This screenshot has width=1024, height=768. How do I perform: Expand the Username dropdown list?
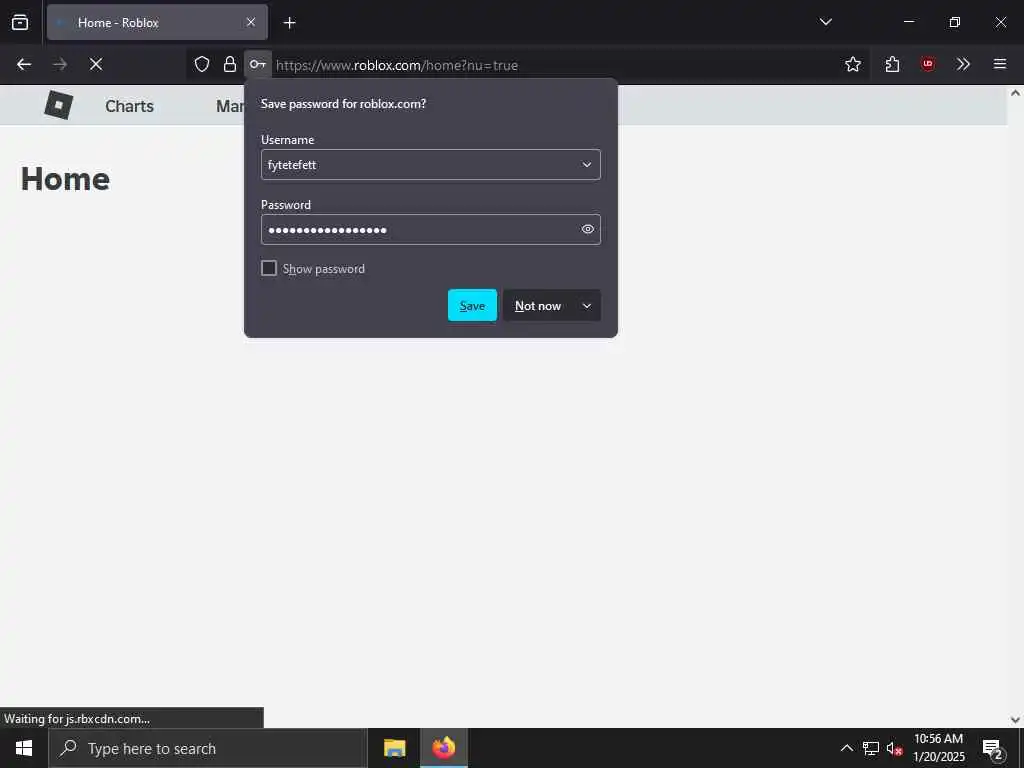(x=586, y=165)
